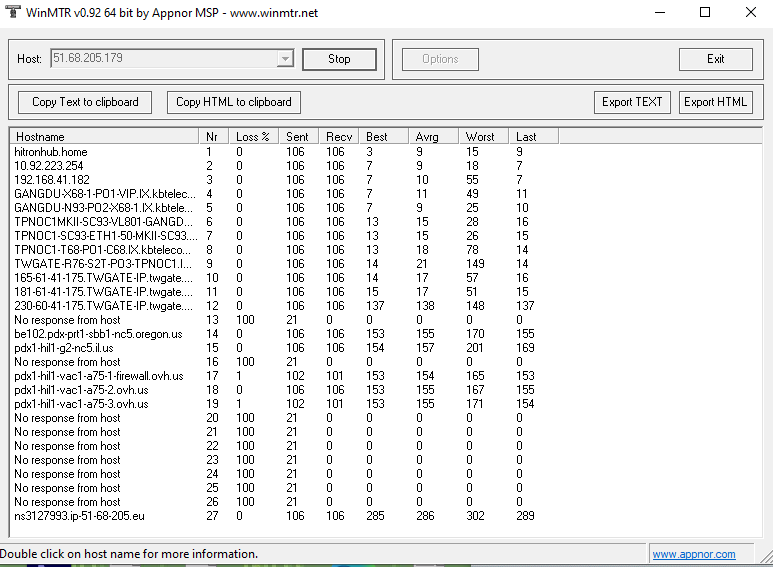The width and height of the screenshot is (773, 567).
Task: Click the Export HTML button
Action: tap(715, 102)
